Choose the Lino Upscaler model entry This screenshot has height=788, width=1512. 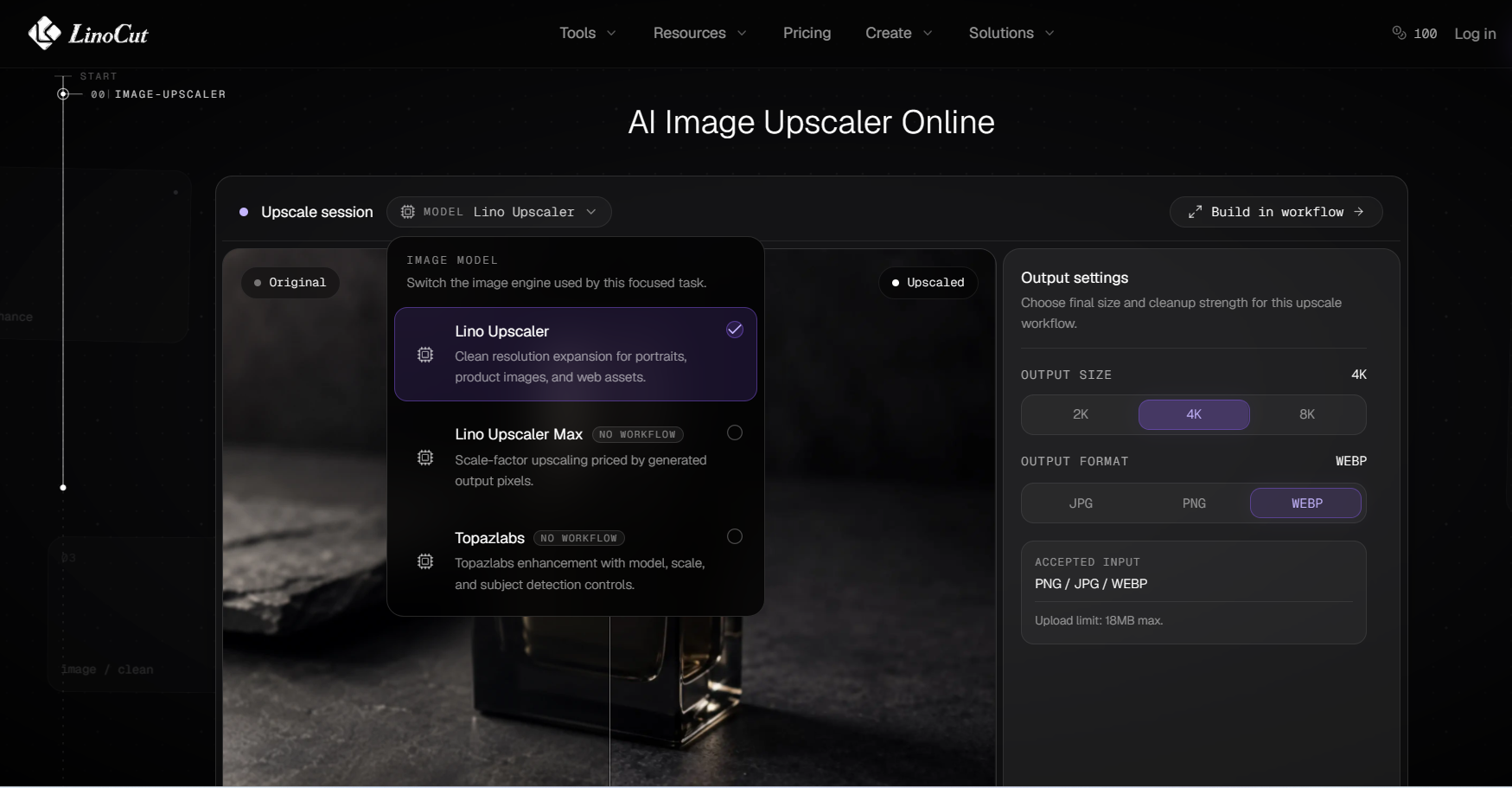pos(576,354)
